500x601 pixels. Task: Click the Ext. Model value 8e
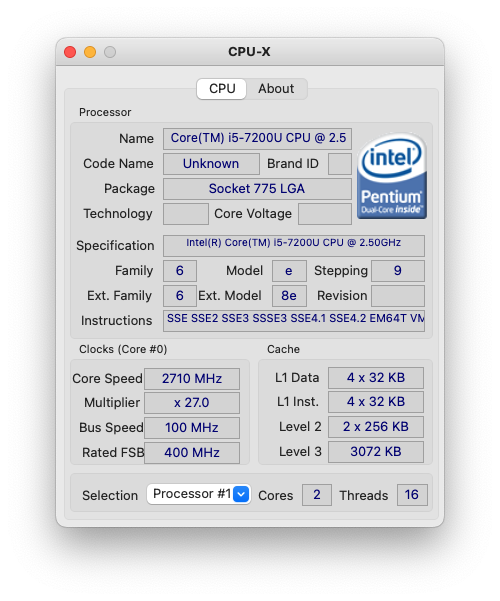click(x=289, y=296)
